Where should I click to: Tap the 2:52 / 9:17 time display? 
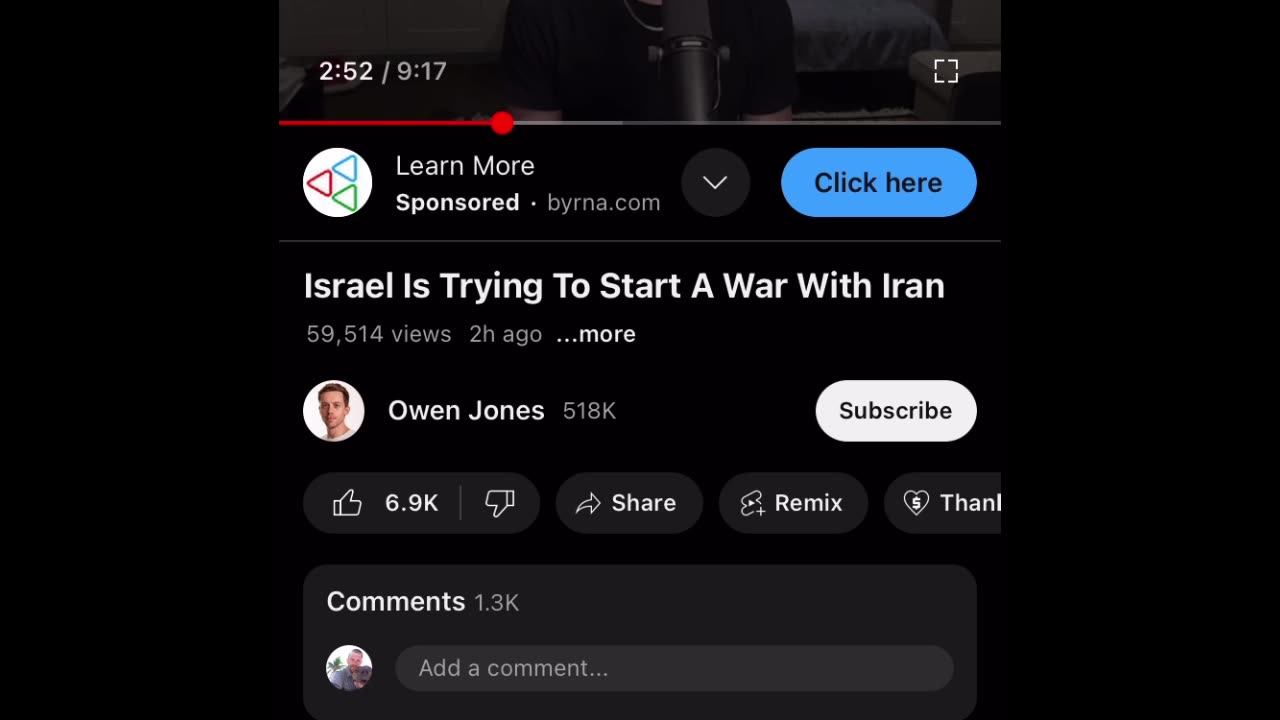(x=383, y=71)
